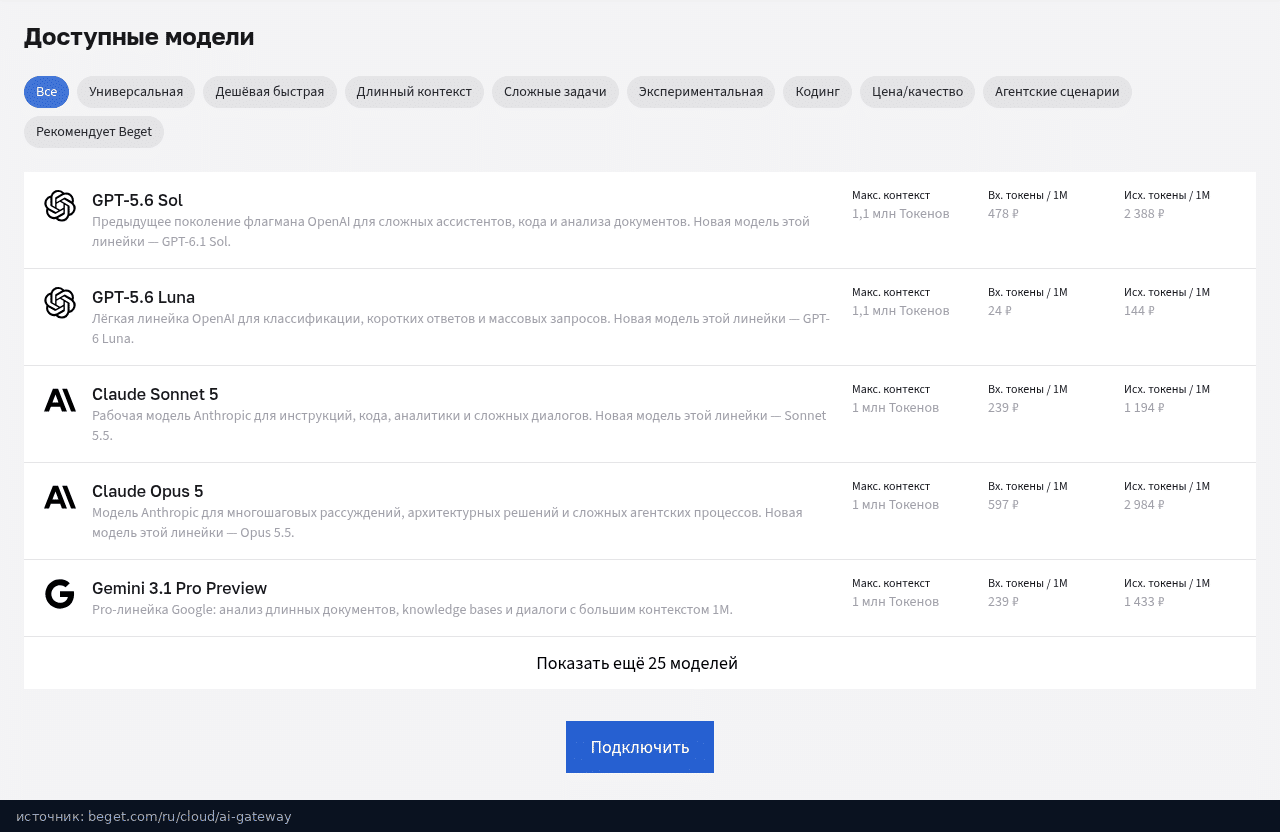Click Gemini output price '1 433 ₽'

click(1144, 602)
